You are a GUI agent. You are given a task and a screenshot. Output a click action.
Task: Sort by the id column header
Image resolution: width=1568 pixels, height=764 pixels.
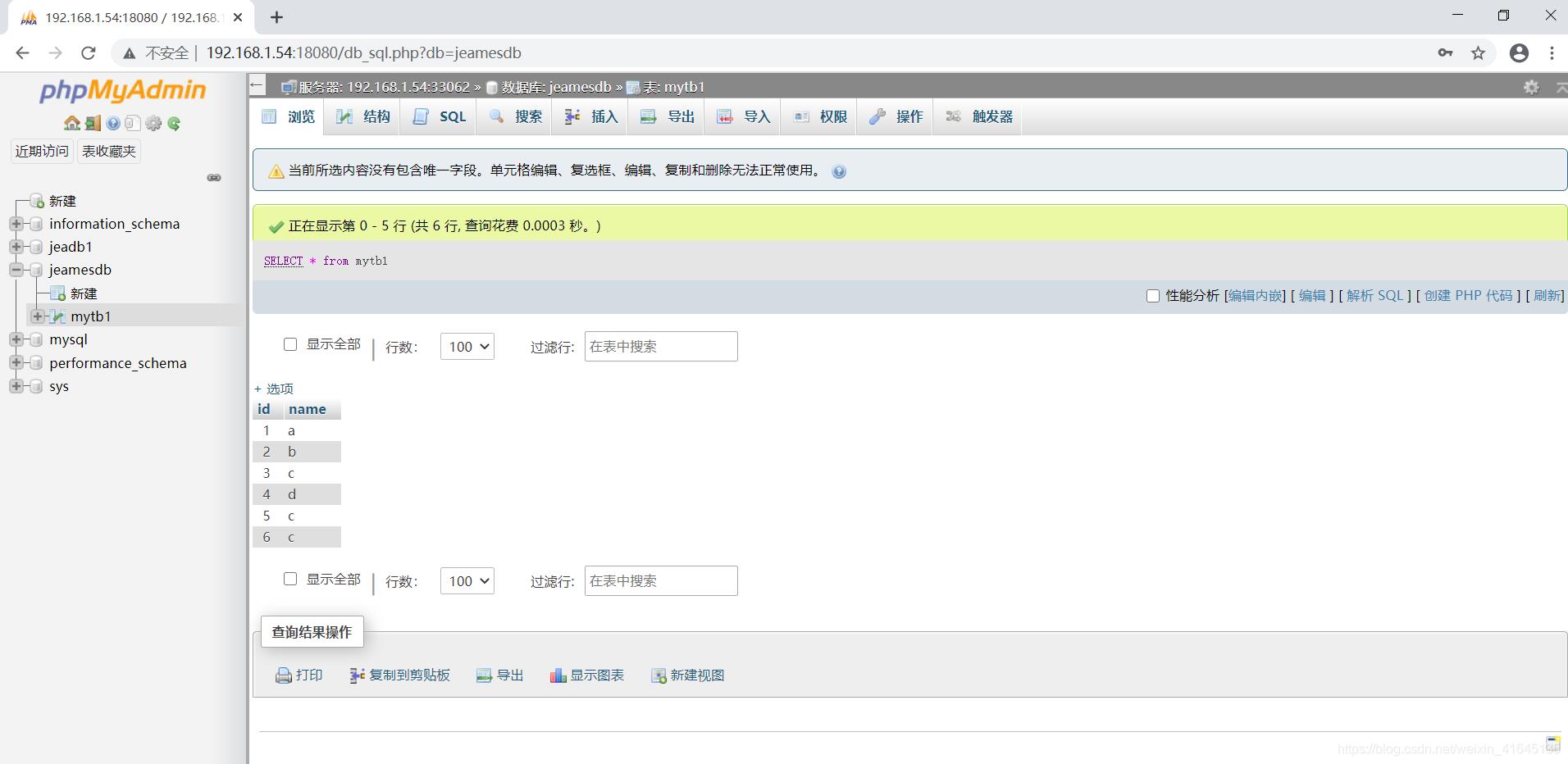(x=263, y=409)
